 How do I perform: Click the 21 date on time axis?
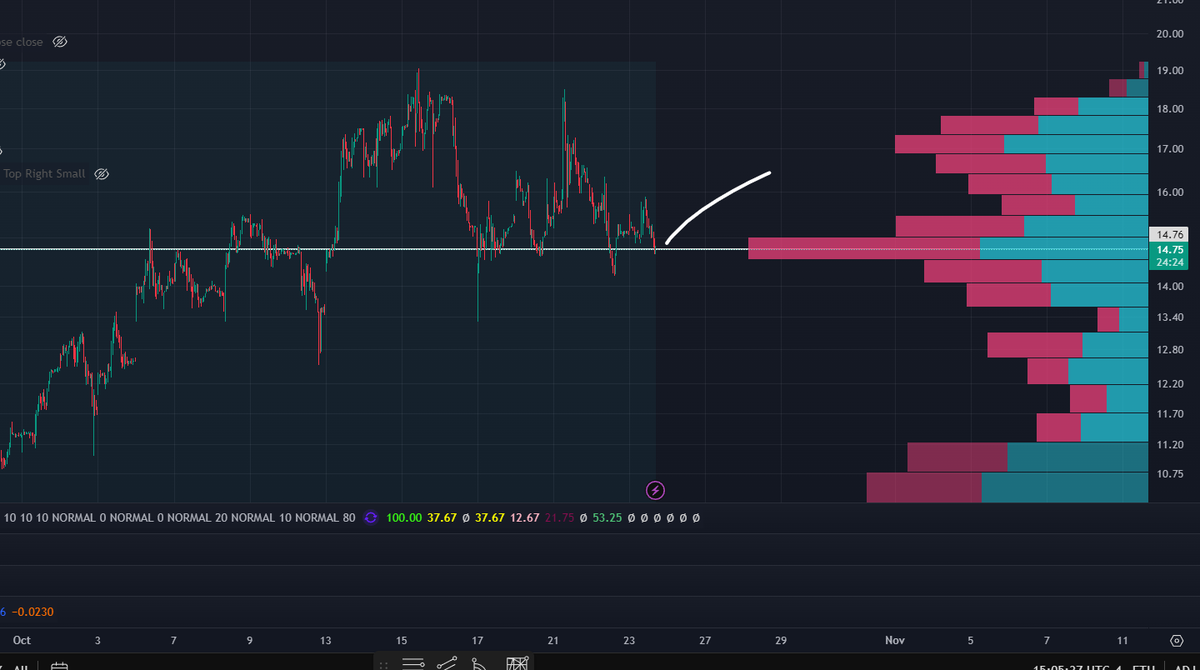553,640
